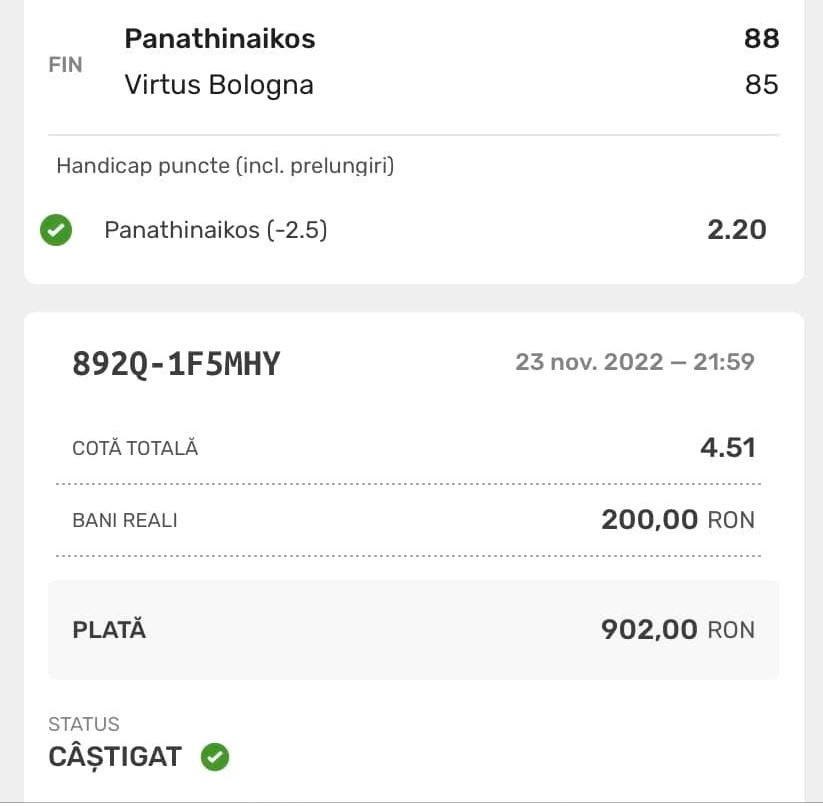The image size is (823, 806).
Task: Click the total odds value 4.51
Action: click(727, 447)
